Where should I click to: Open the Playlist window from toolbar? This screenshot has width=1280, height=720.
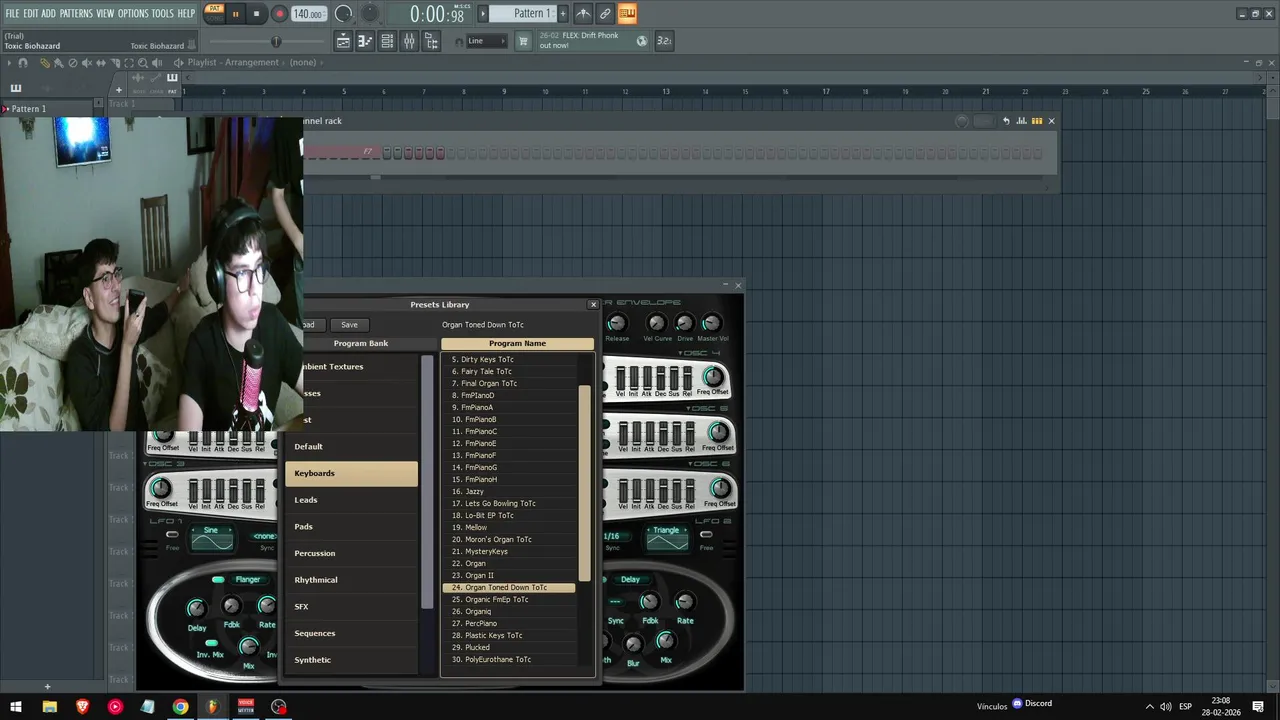(x=343, y=41)
